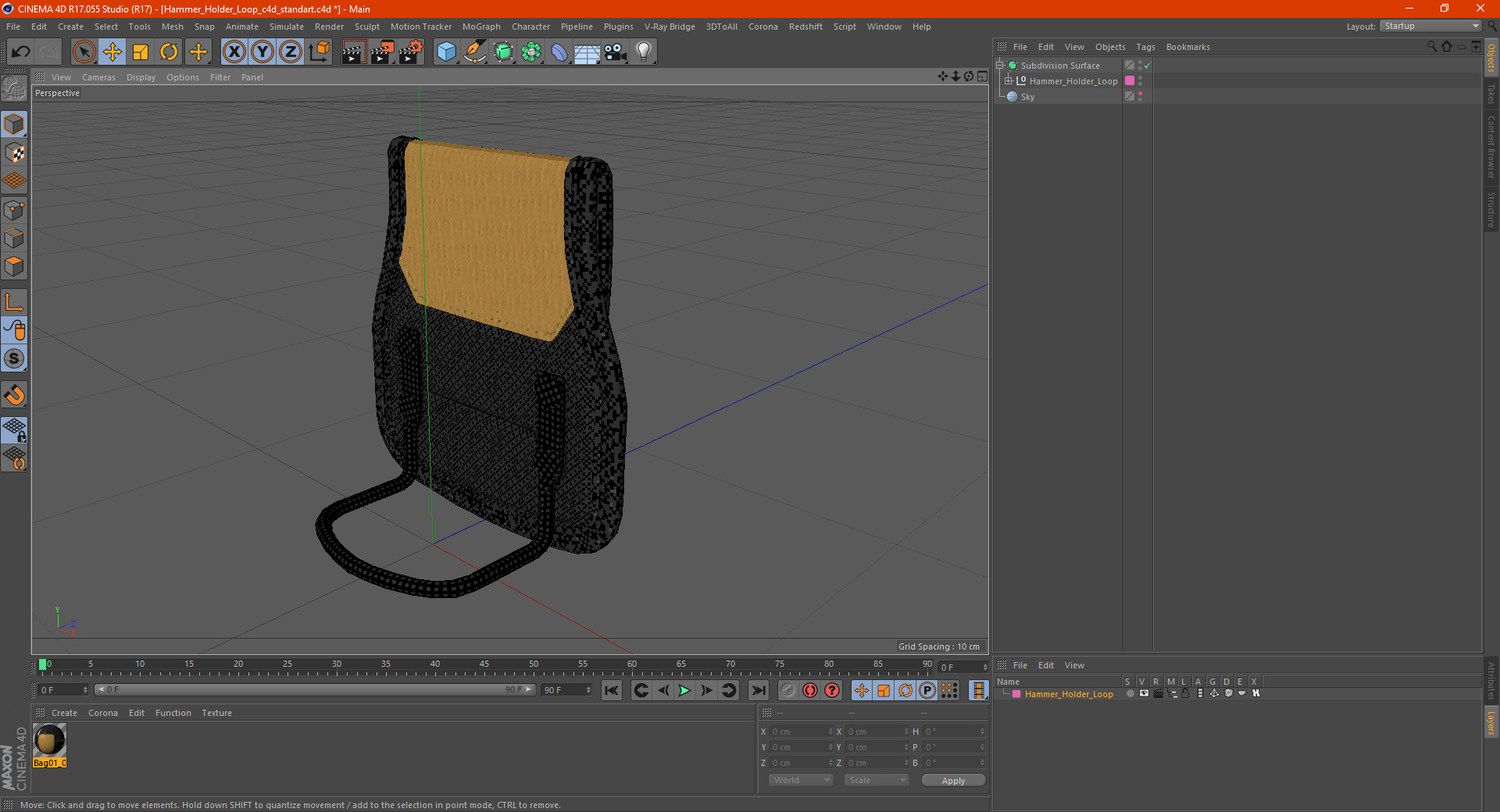Expand Hammer_Holder_Loop object tree

click(x=1009, y=81)
